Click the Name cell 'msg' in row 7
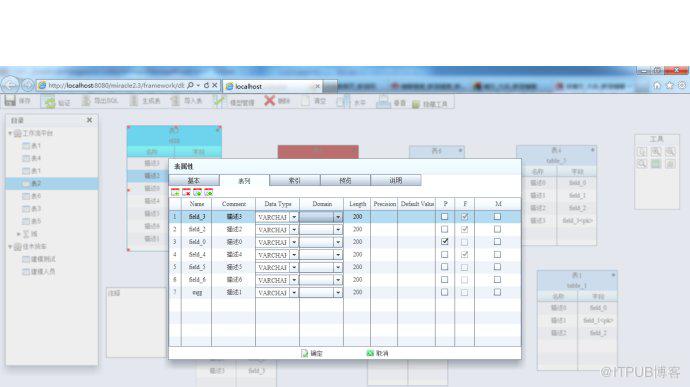This screenshot has width=690, height=387. [197, 292]
